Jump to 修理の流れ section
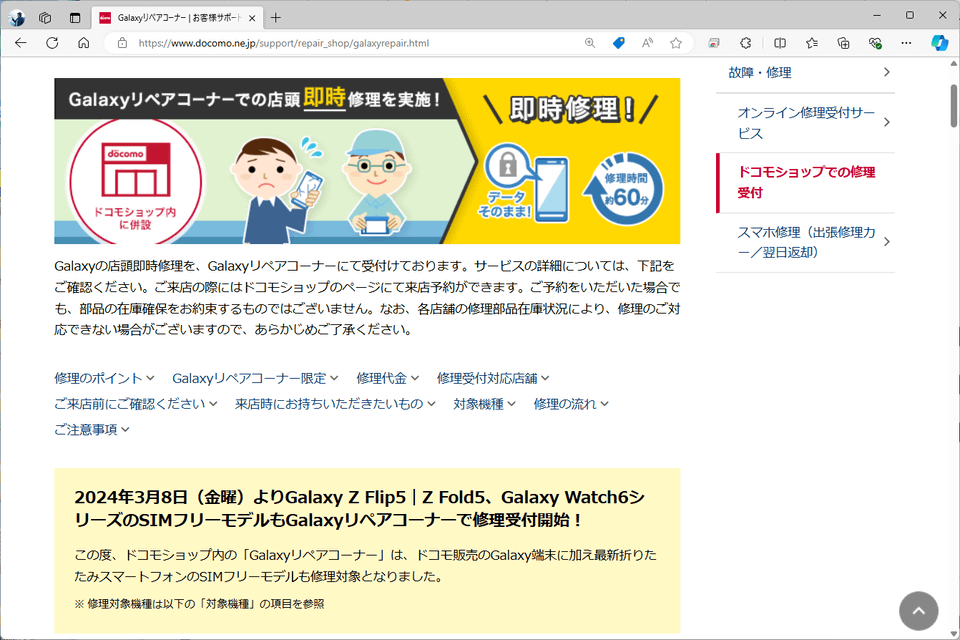The height and width of the screenshot is (640, 960). click(571, 404)
